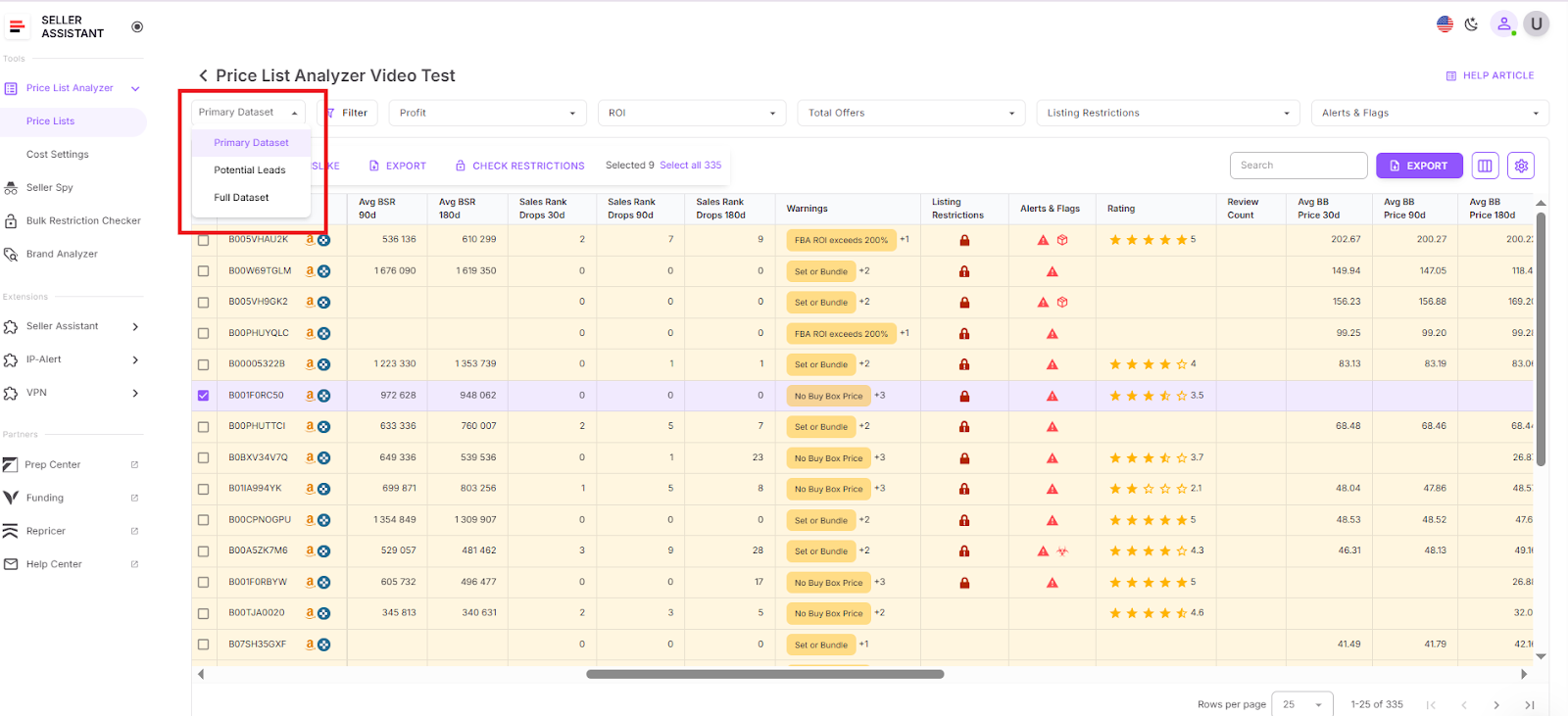
Task: Click the US flag language icon
Action: tap(1445, 24)
